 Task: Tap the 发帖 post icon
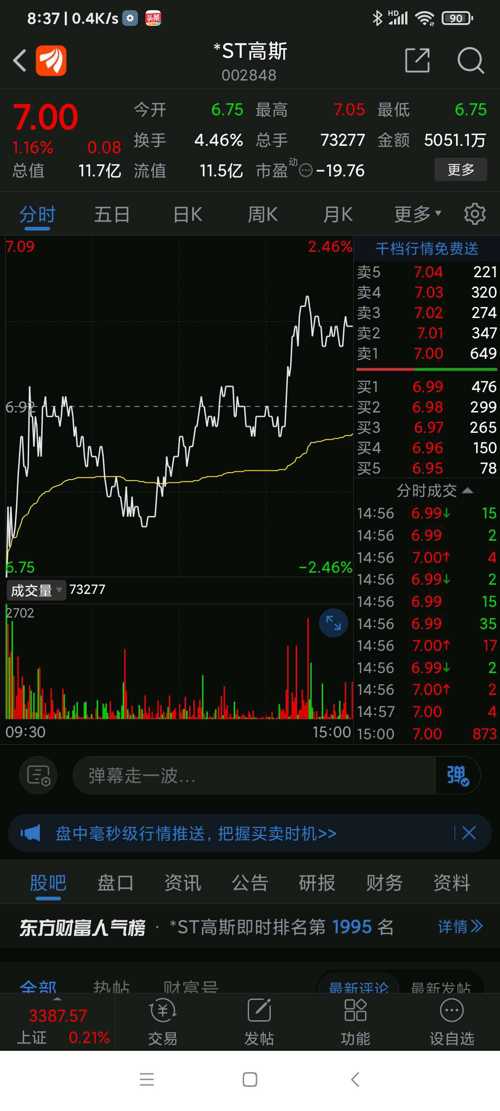pyautogui.click(x=259, y=1023)
